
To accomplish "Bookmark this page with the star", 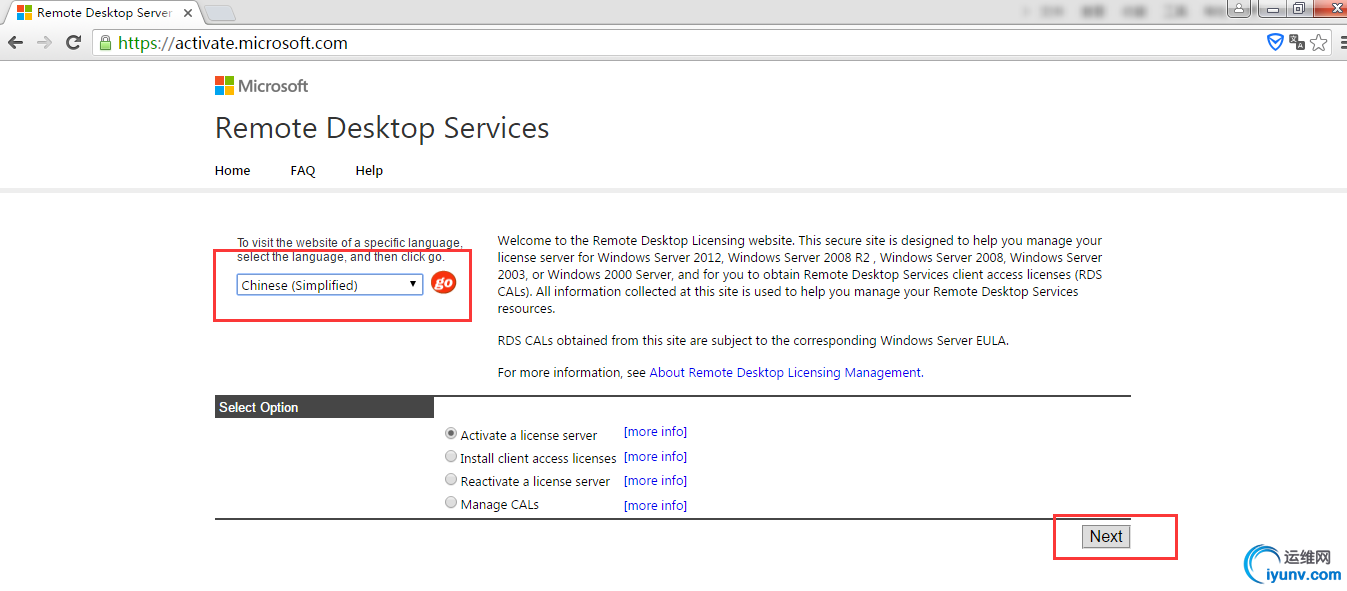I will pos(1318,42).
